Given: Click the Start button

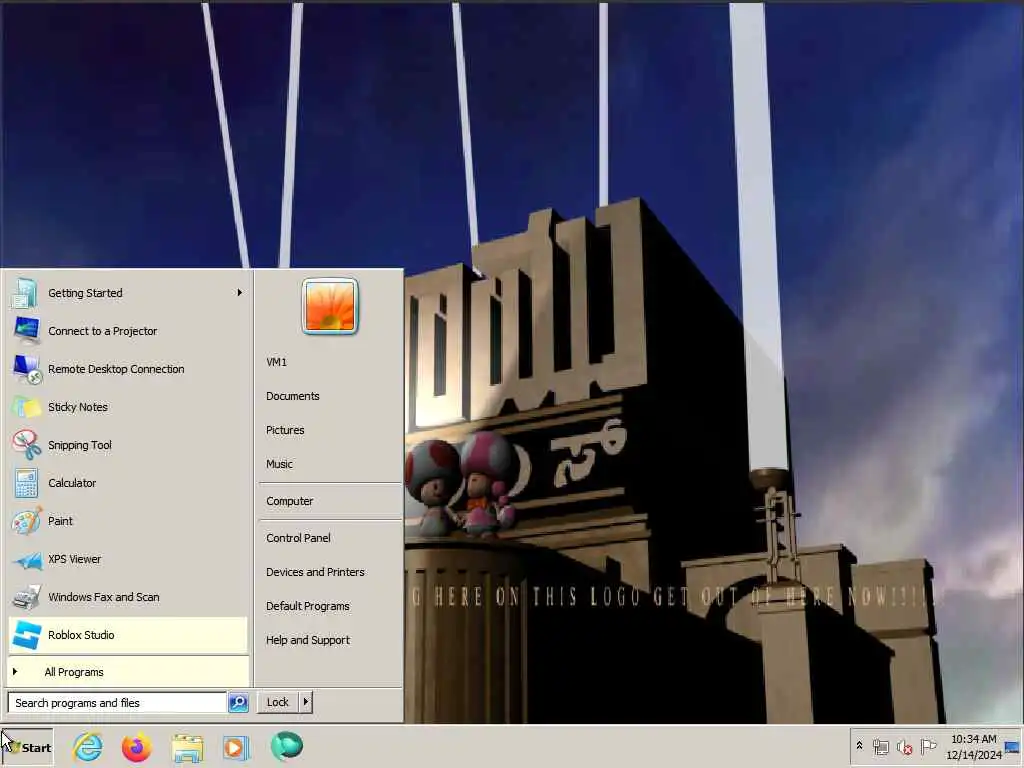Looking at the screenshot, I should (x=28, y=748).
